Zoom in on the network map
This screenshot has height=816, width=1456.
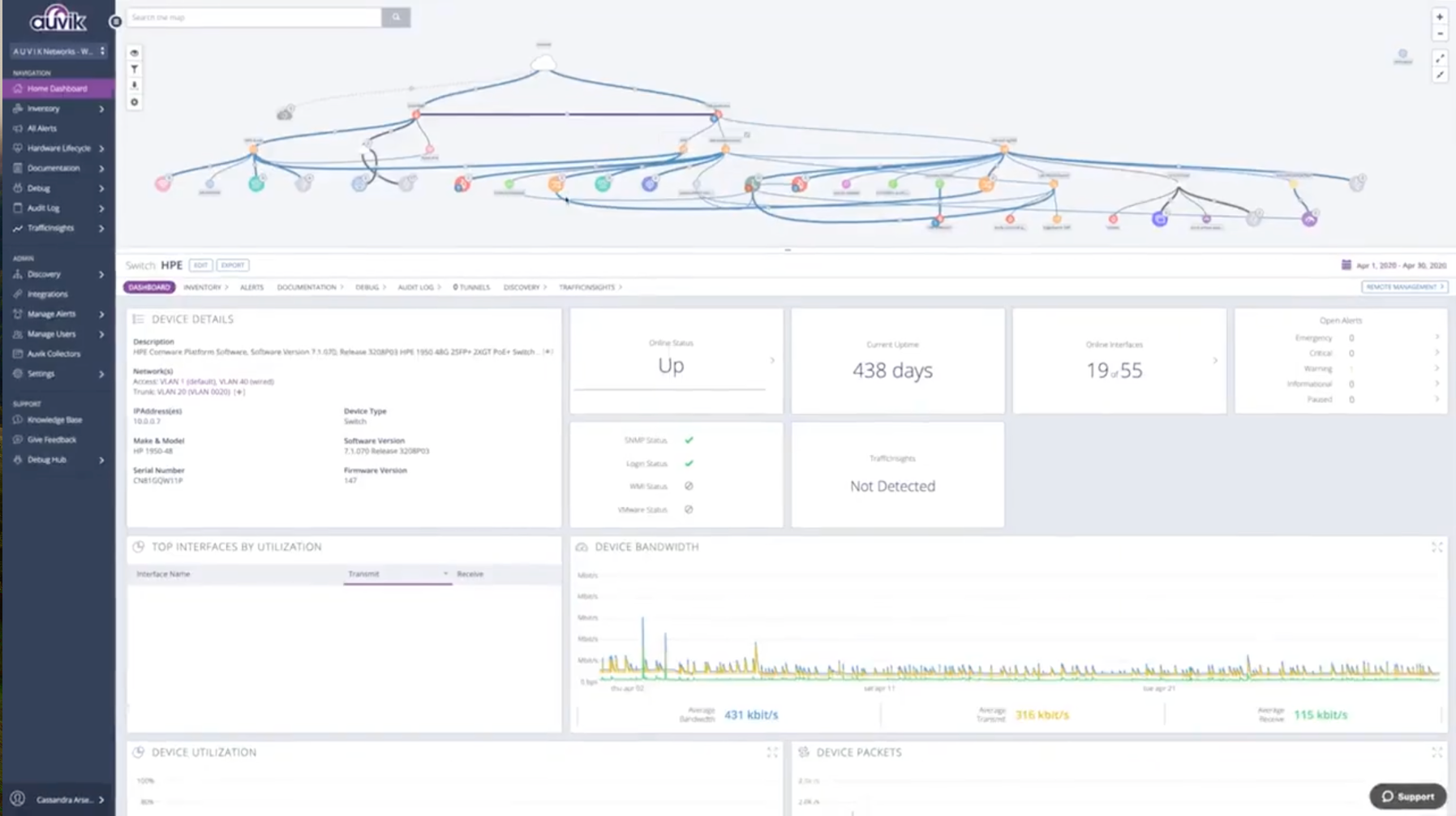pyautogui.click(x=1440, y=17)
